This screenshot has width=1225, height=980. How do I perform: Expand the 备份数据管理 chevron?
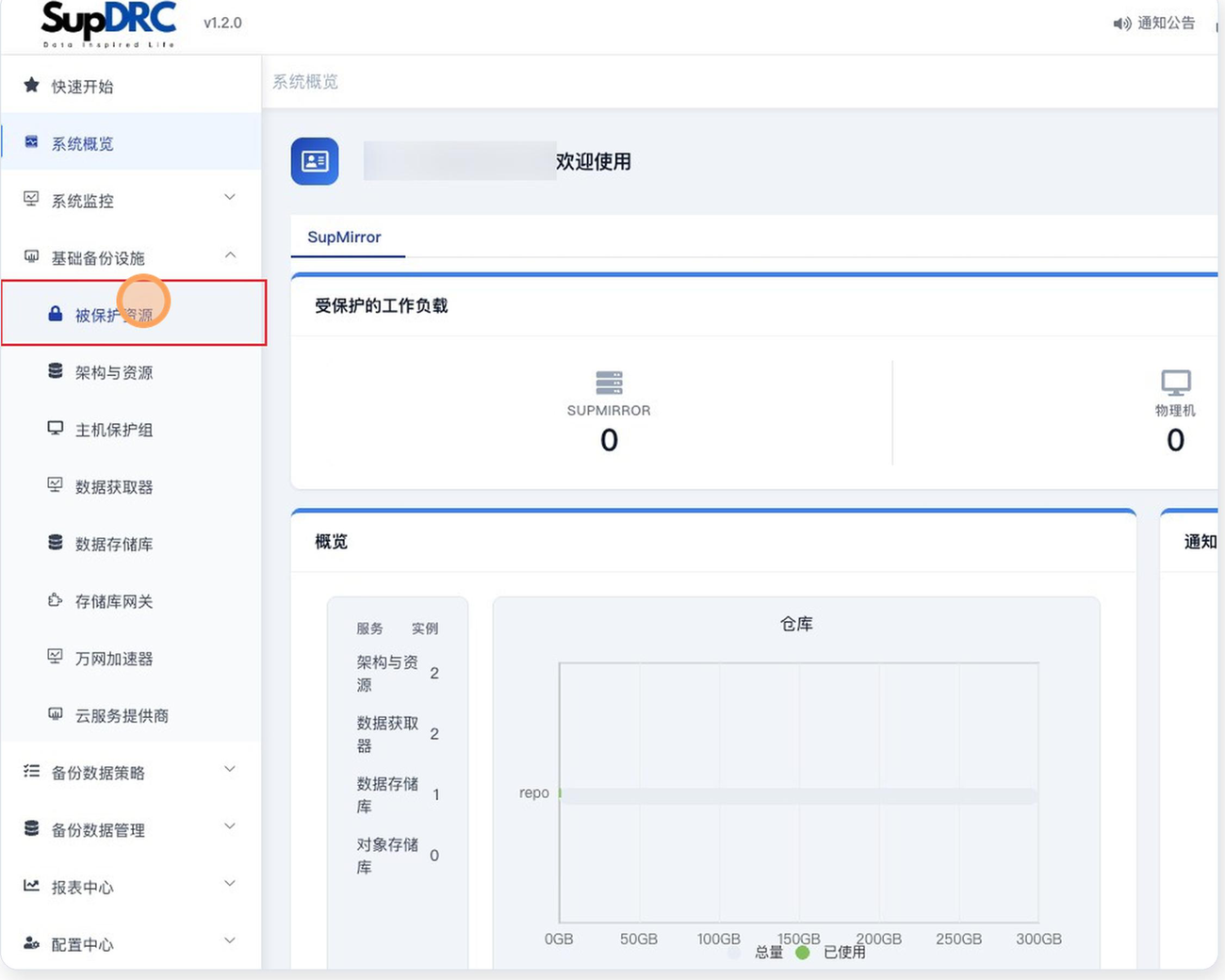(x=230, y=827)
